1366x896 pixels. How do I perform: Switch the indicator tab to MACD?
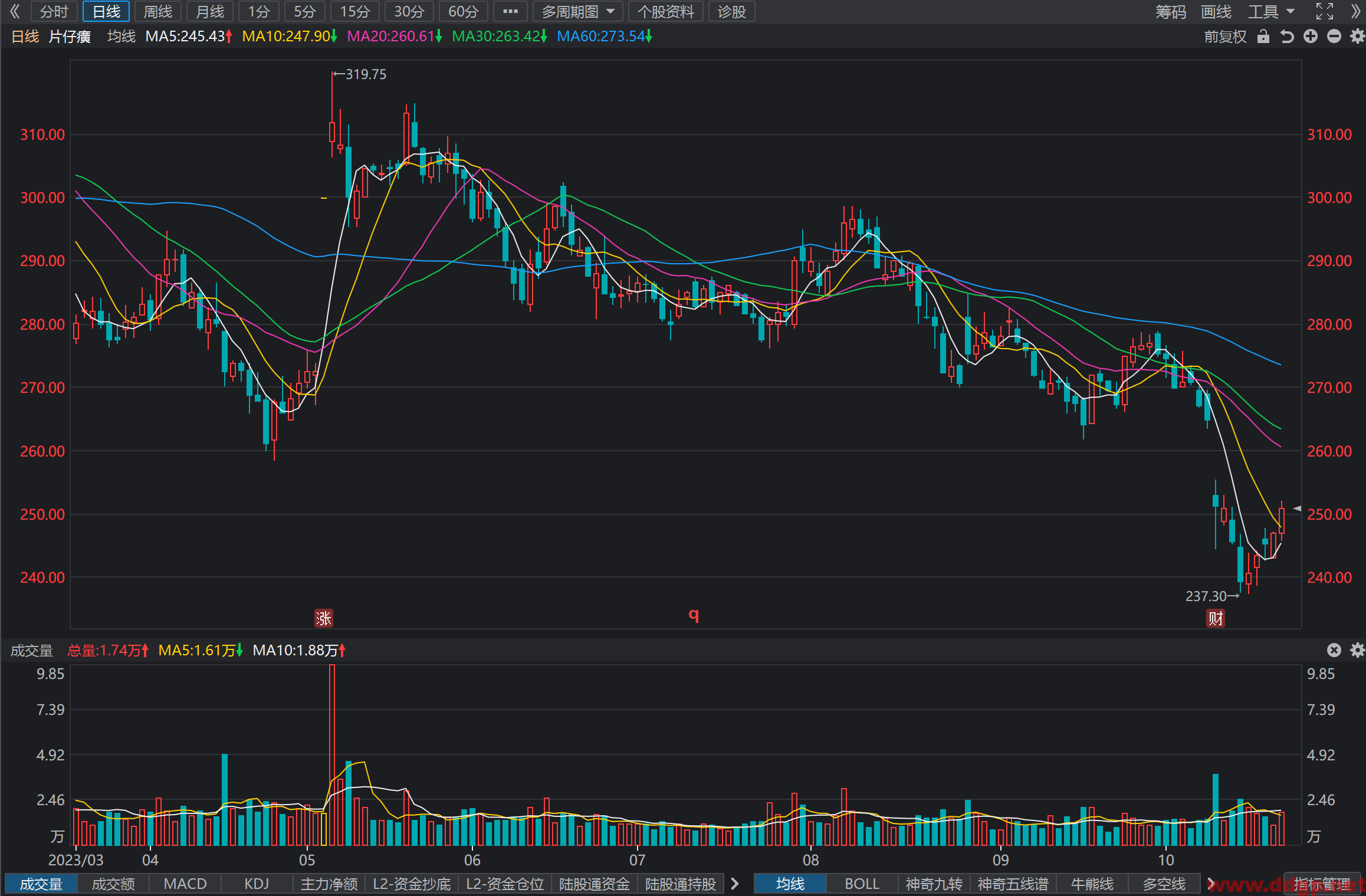(185, 884)
